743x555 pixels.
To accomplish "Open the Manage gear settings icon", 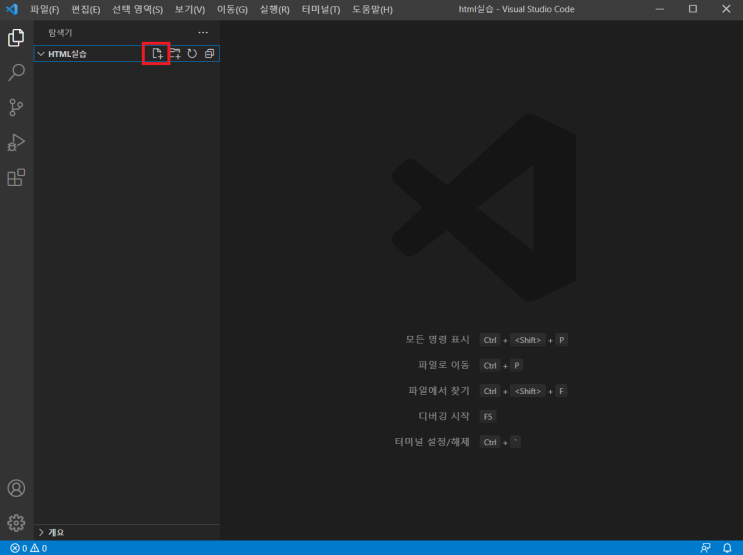I will (x=16, y=523).
